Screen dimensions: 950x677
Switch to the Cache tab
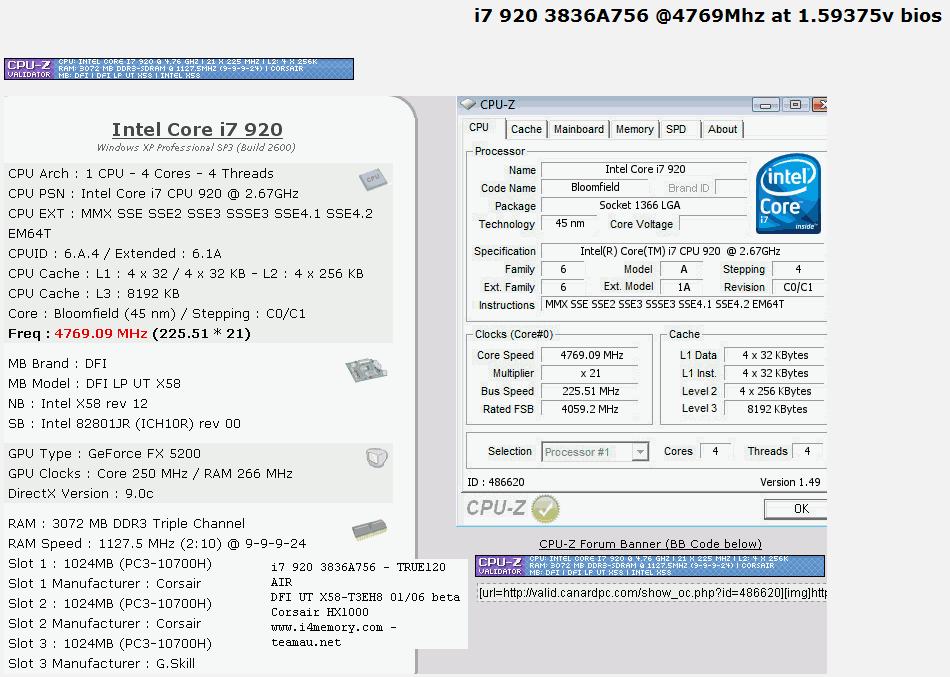pos(526,129)
